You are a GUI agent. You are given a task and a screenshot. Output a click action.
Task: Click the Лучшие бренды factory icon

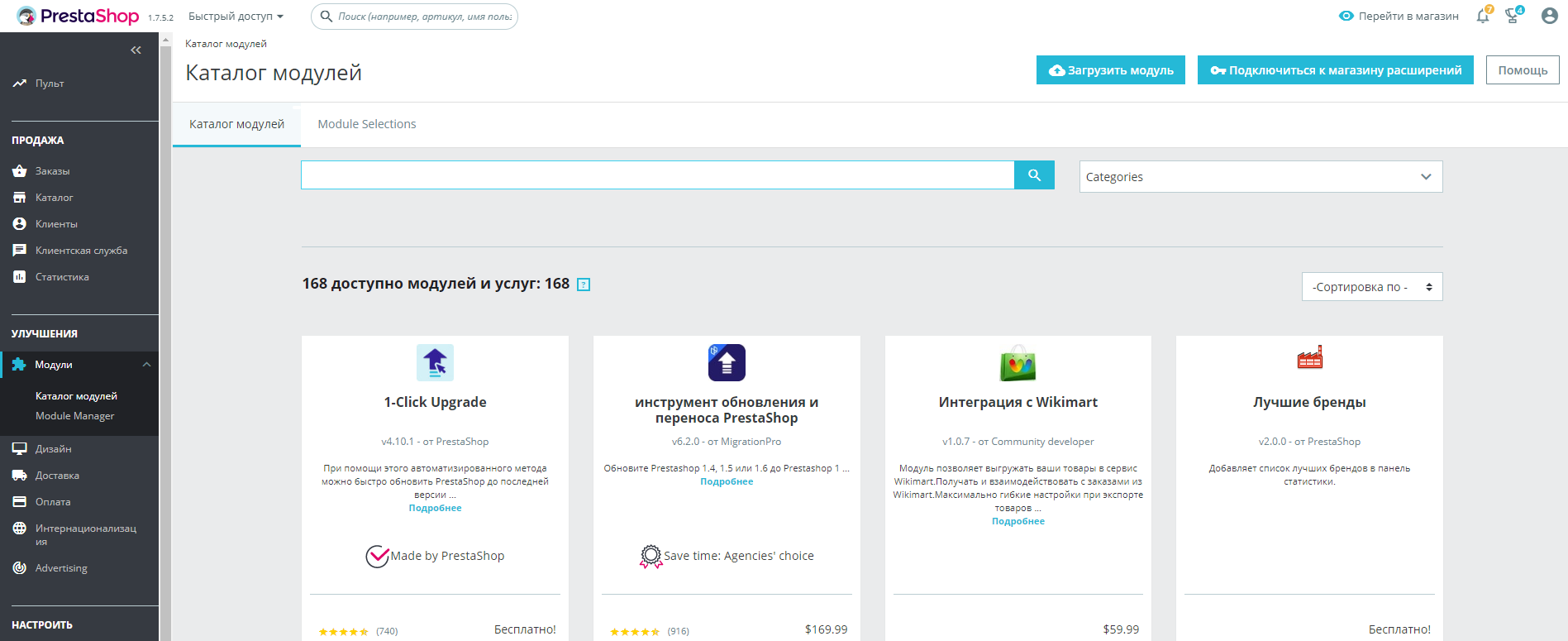point(1310,357)
